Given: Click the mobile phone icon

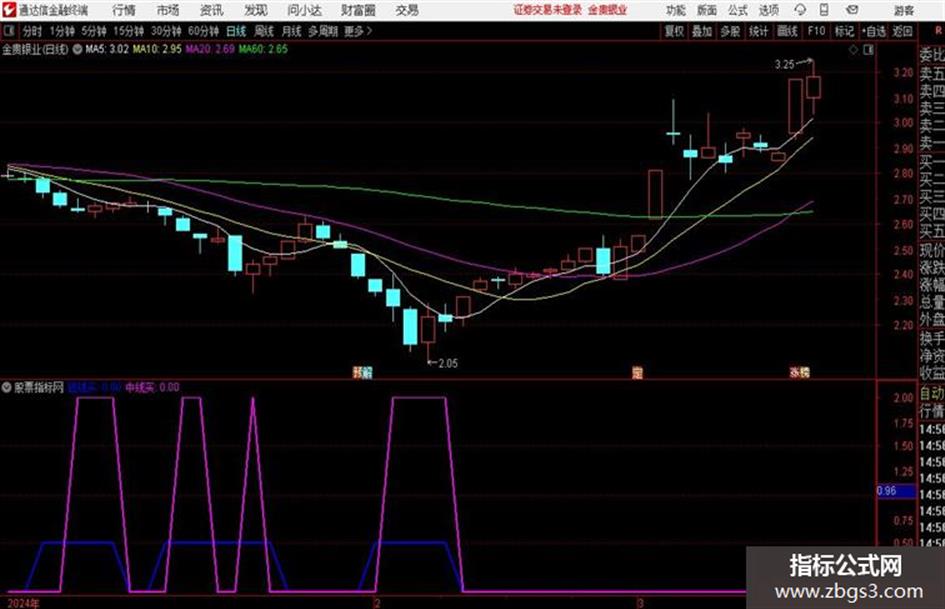Looking at the screenshot, I should click(824, 10).
